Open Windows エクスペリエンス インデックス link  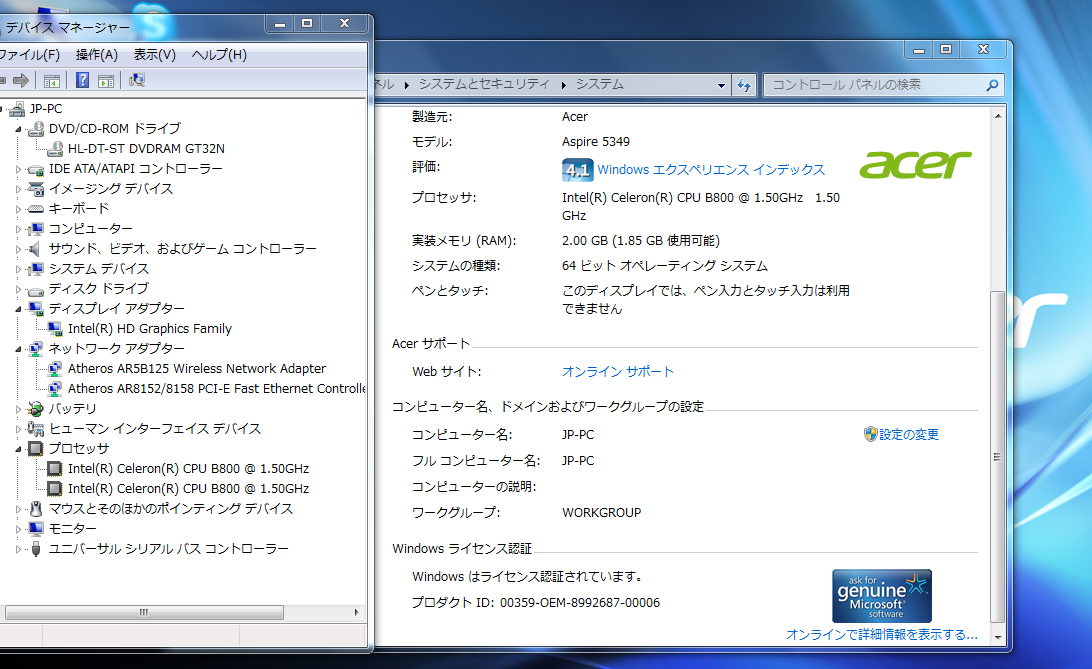click(711, 170)
